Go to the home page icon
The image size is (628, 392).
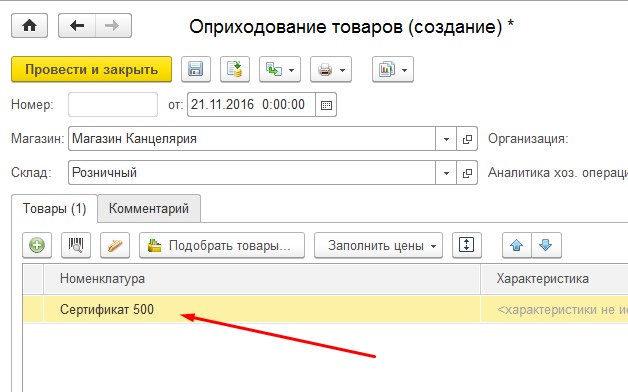point(29,26)
